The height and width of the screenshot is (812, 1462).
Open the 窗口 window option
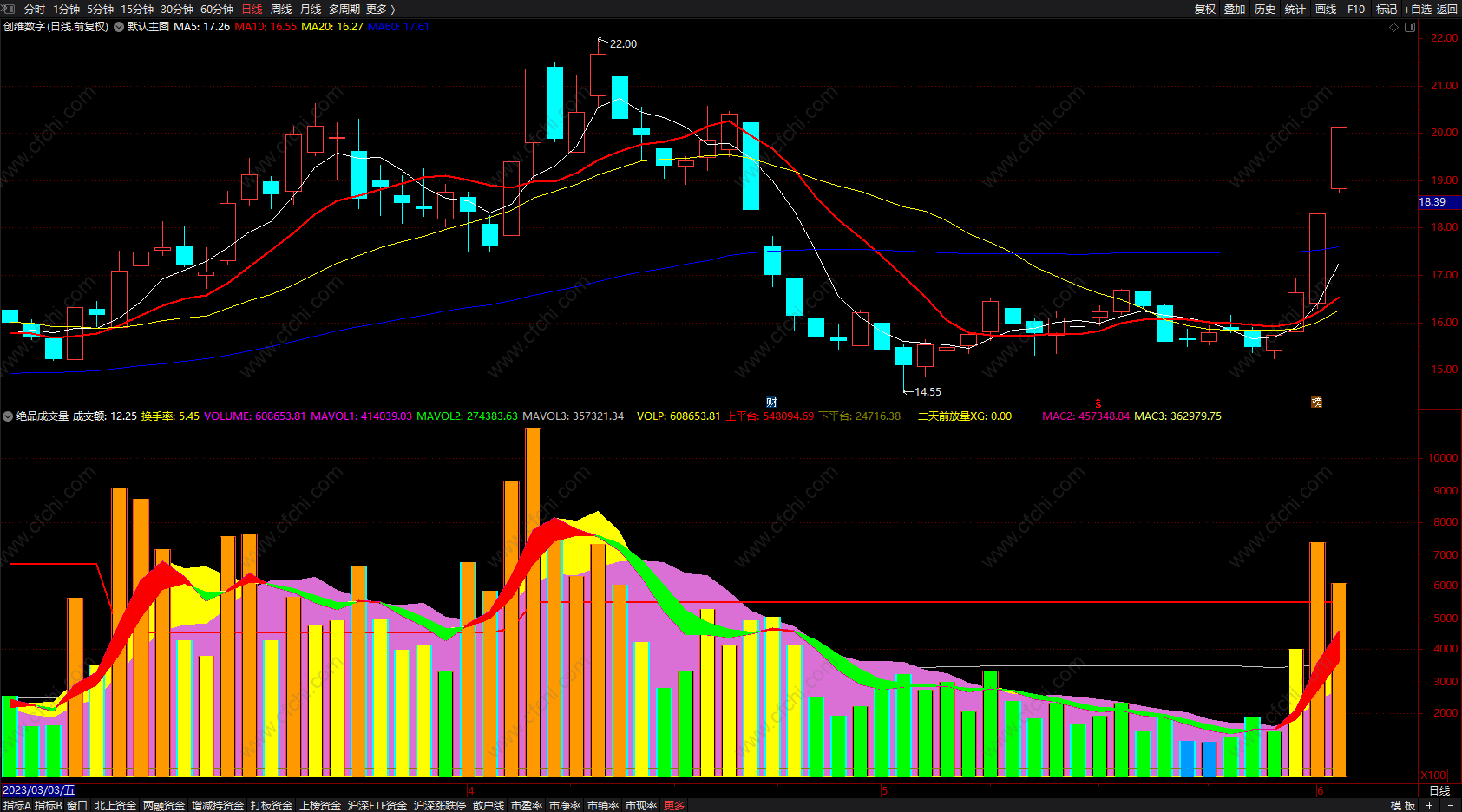[77, 805]
